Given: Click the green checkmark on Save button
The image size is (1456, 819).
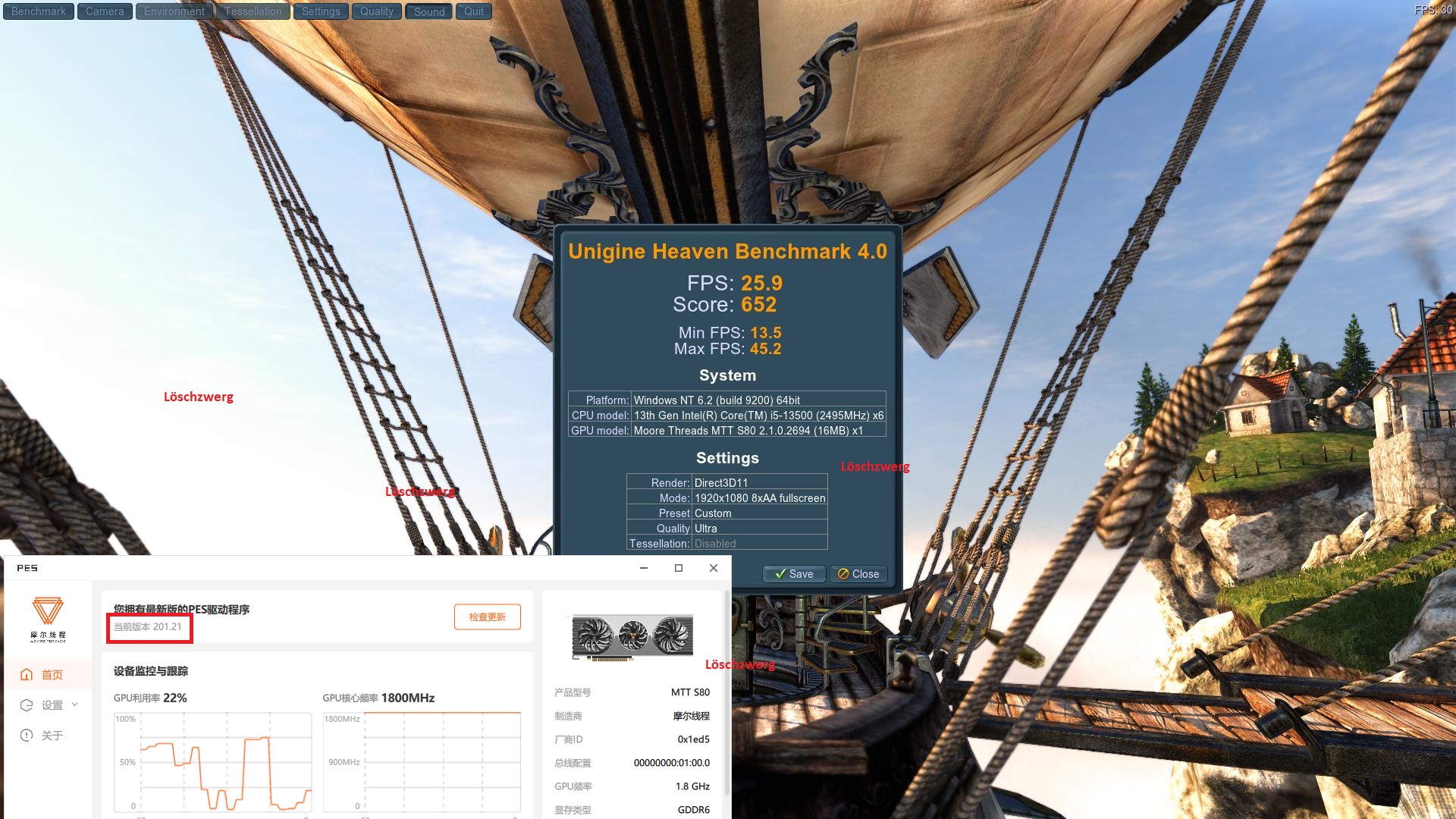Looking at the screenshot, I should click(780, 574).
